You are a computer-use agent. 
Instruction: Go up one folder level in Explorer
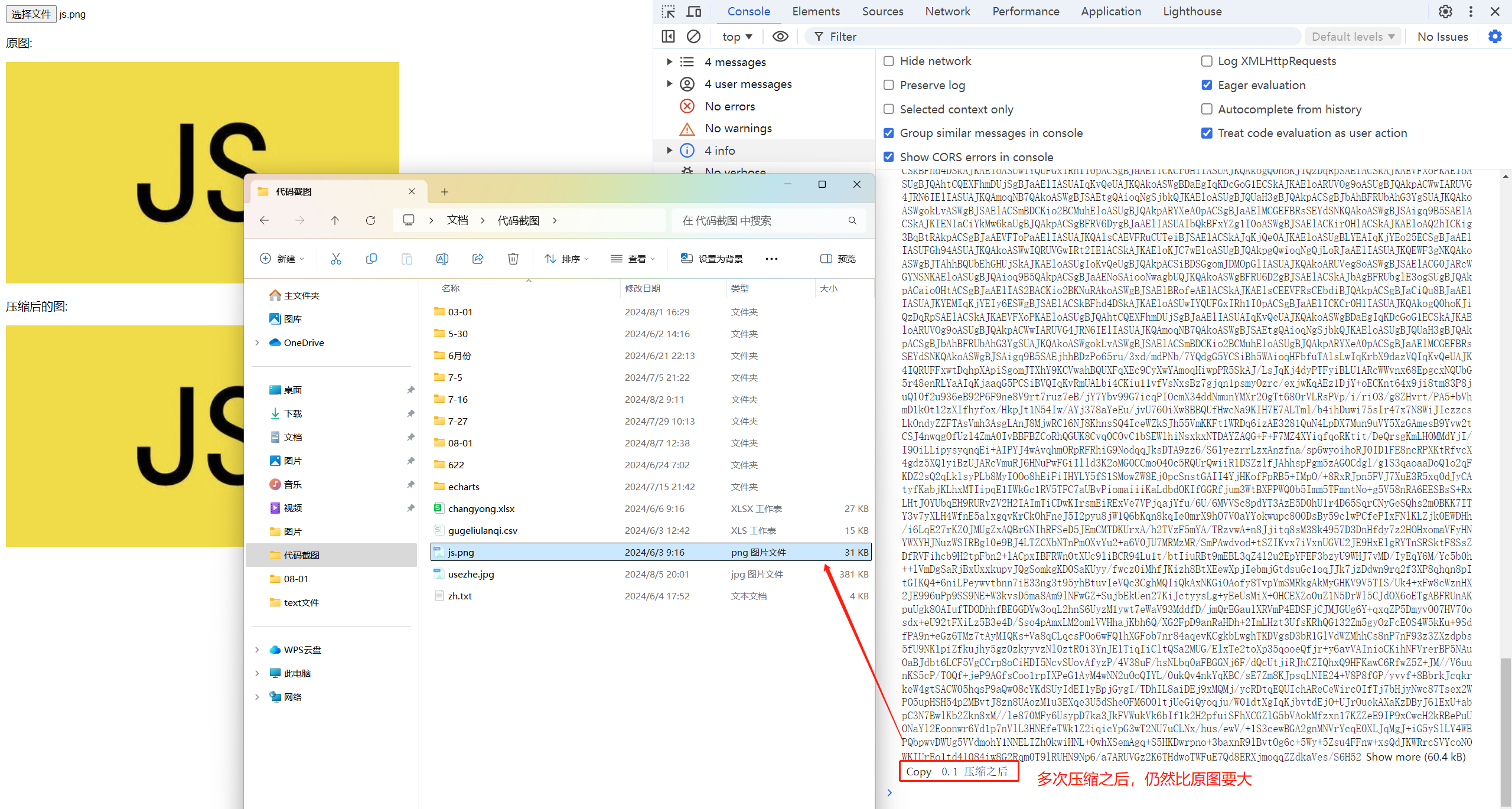tap(335, 220)
